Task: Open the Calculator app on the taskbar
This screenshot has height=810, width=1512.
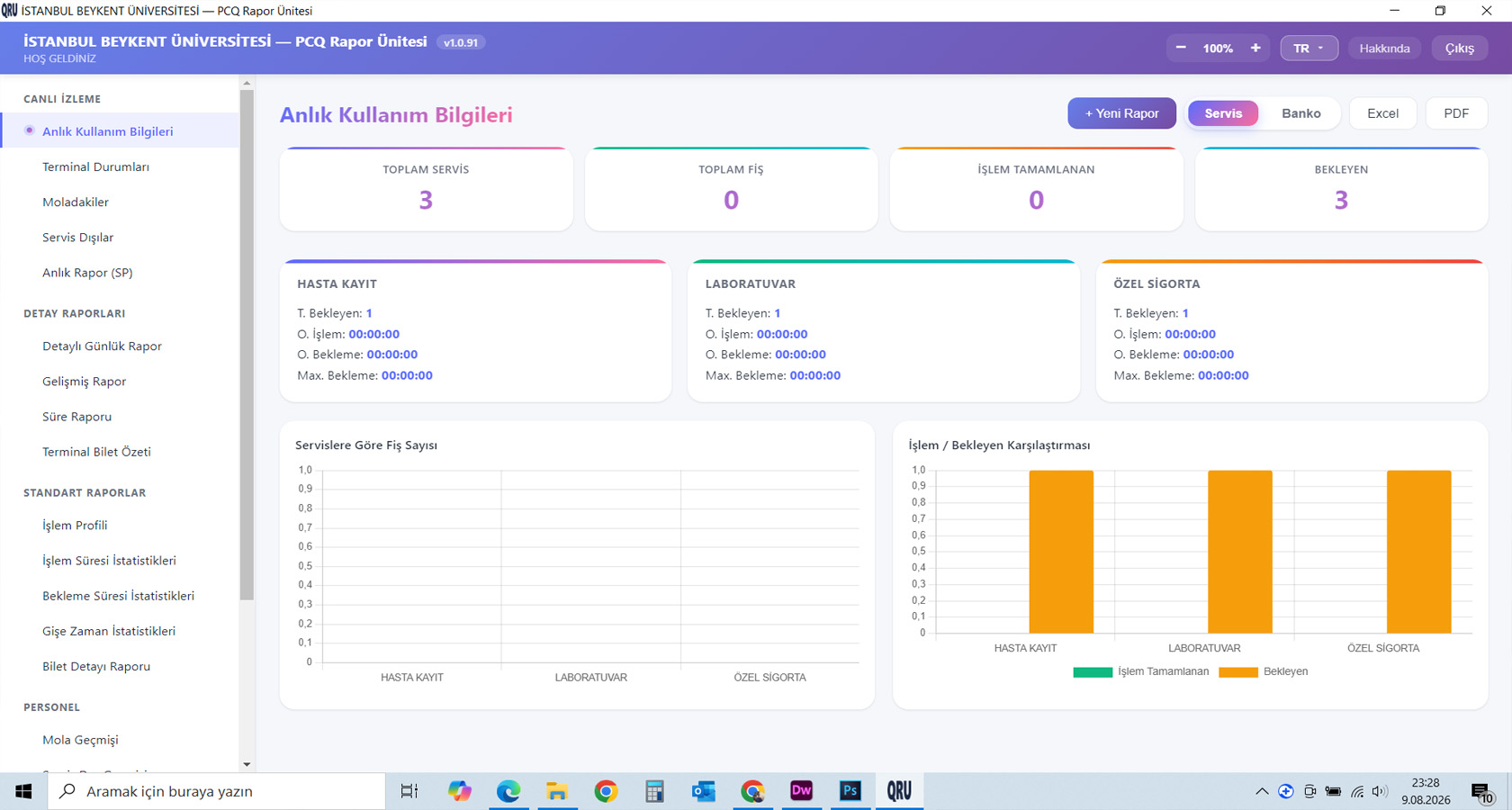Action: click(654, 791)
